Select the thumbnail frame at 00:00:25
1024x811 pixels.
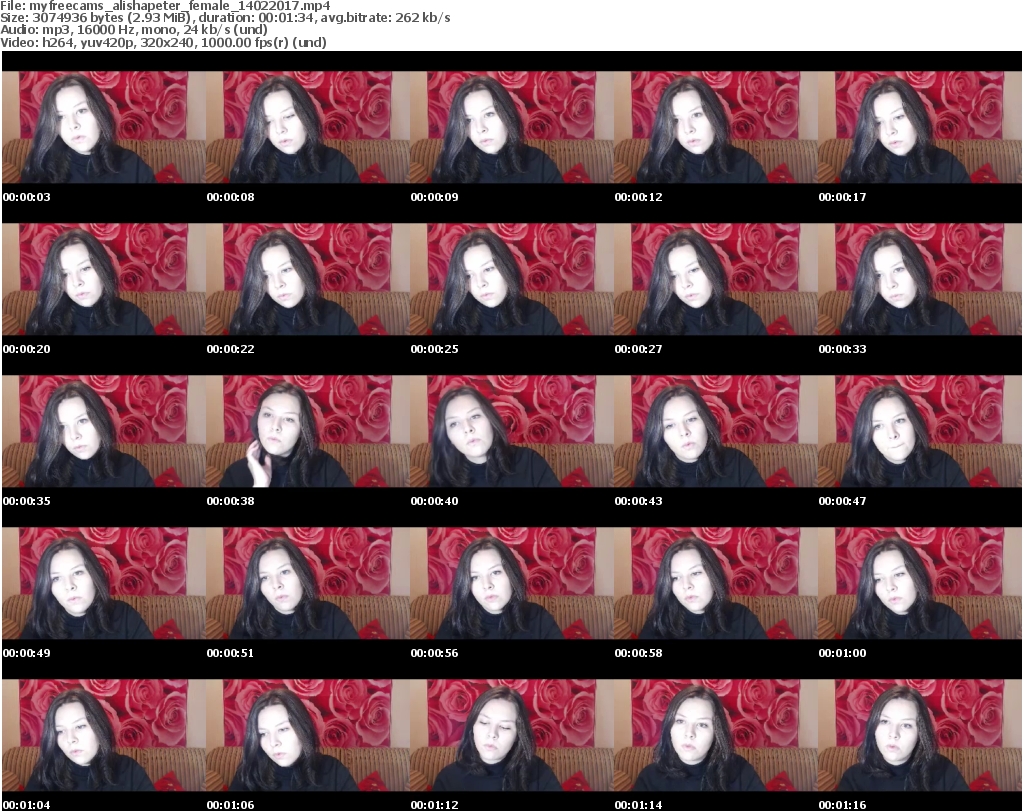(x=512, y=279)
